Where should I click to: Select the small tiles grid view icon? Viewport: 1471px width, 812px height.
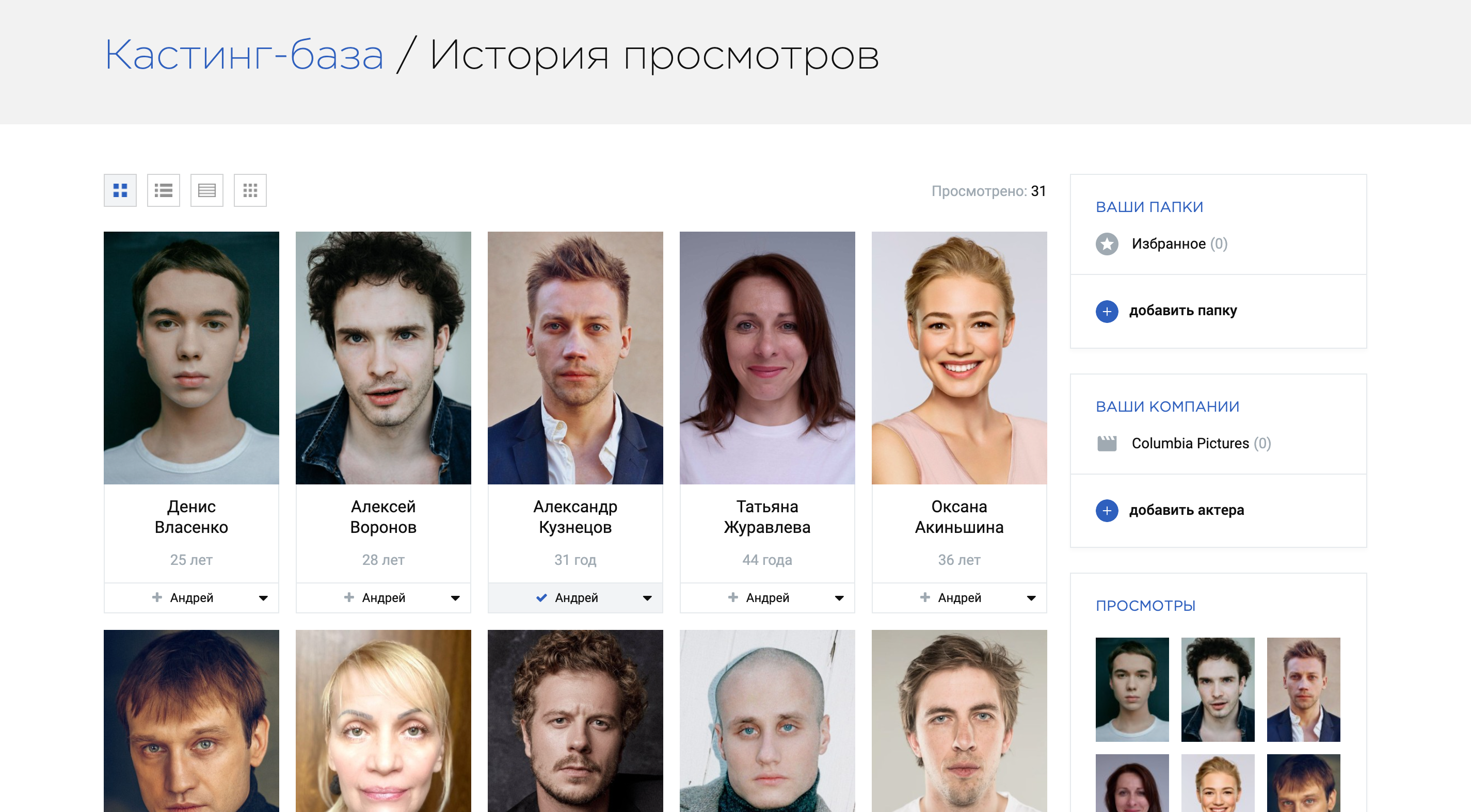coord(250,190)
